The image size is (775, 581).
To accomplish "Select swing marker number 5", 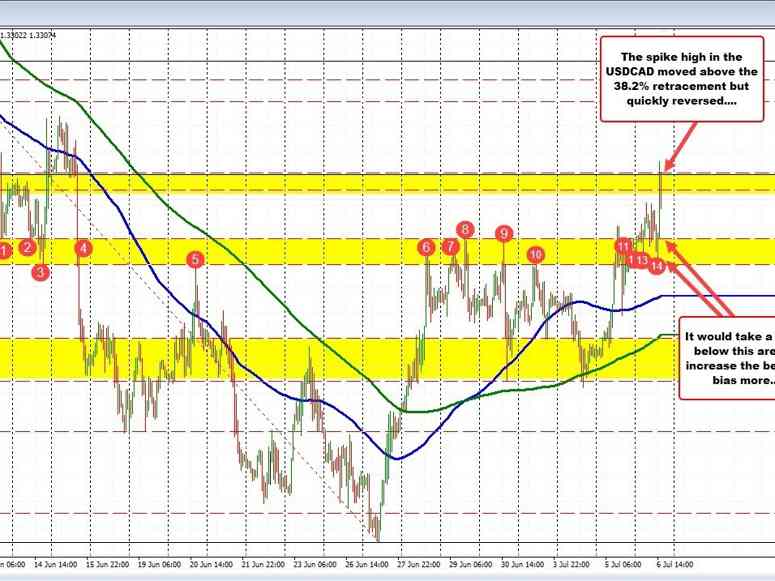I will coord(195,259).
